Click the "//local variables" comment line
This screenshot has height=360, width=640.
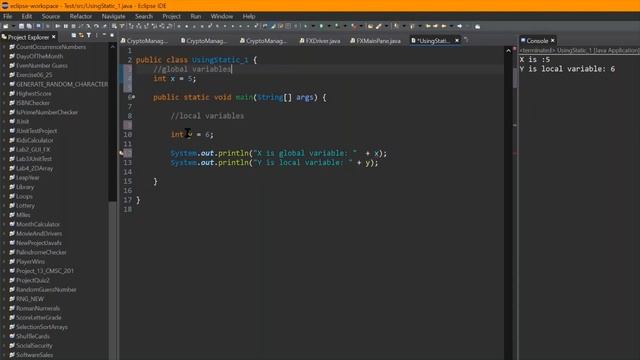207,116
